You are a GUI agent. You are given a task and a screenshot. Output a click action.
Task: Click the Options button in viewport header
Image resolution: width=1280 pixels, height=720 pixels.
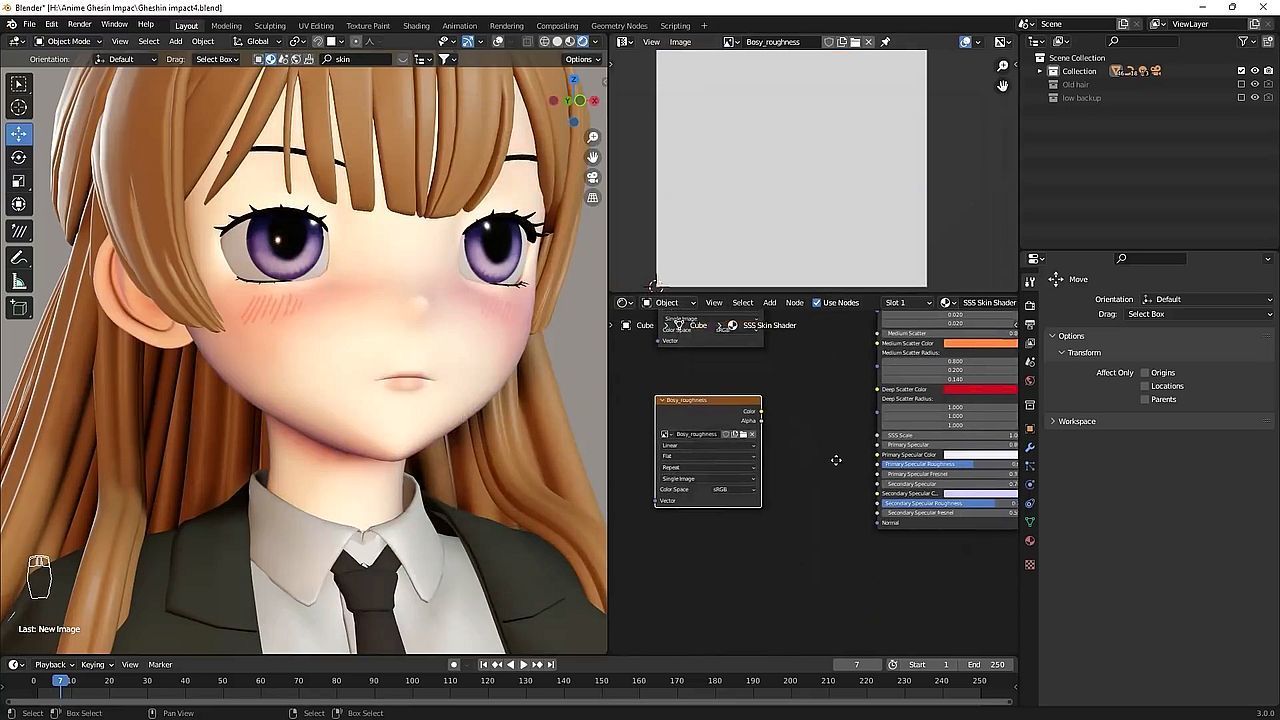point(581,59)
